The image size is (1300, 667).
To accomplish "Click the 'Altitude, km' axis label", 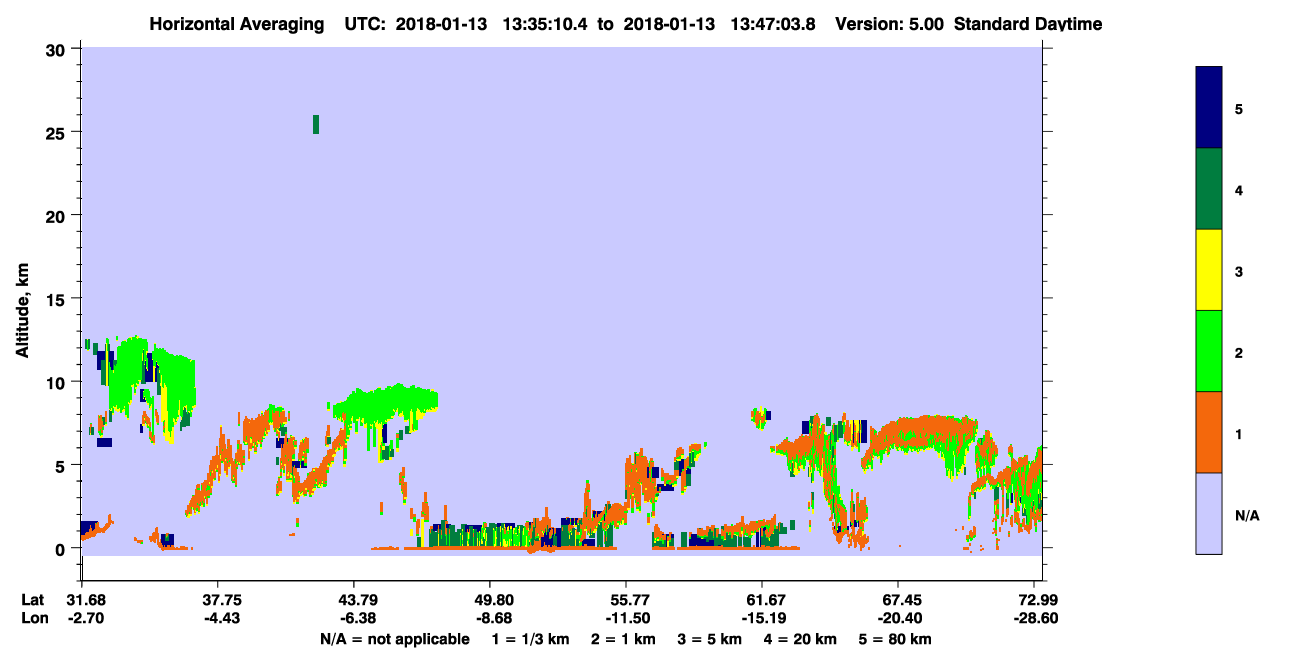I will (21, 308).
